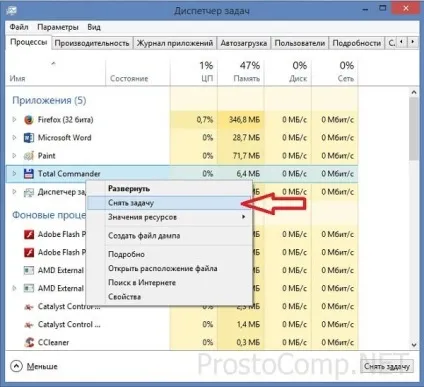The image size is (424, 387).
Task: Sort by the Имя column header
Action: tap(55, 73)
